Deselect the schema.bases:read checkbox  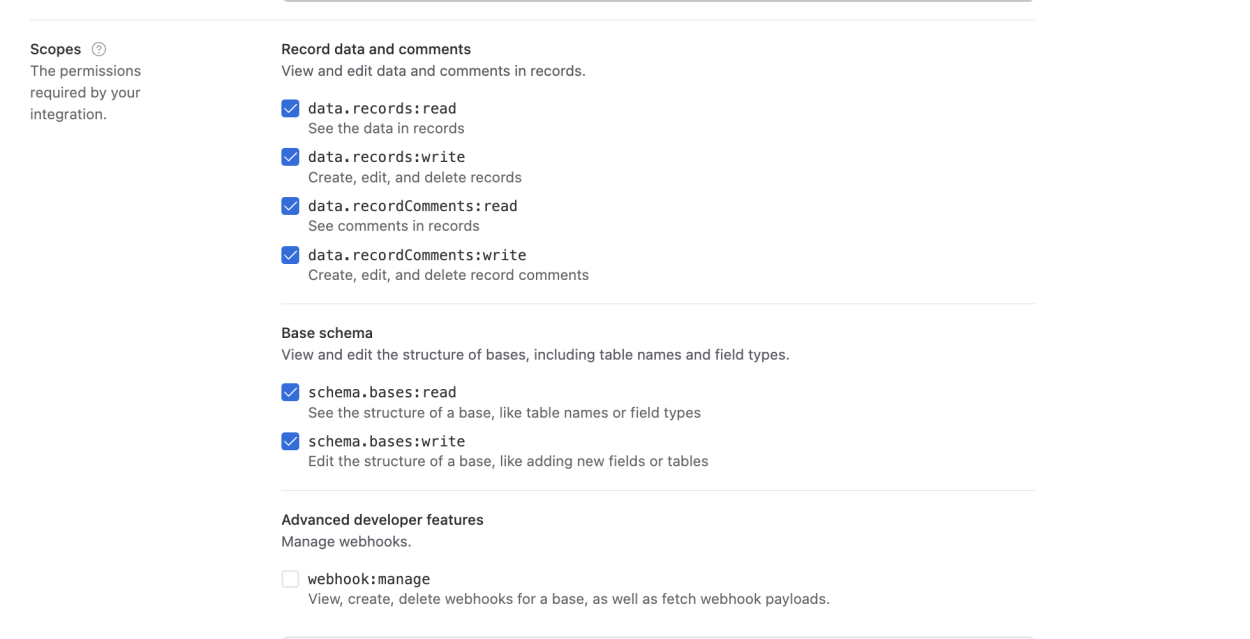[x=290, y=392]
